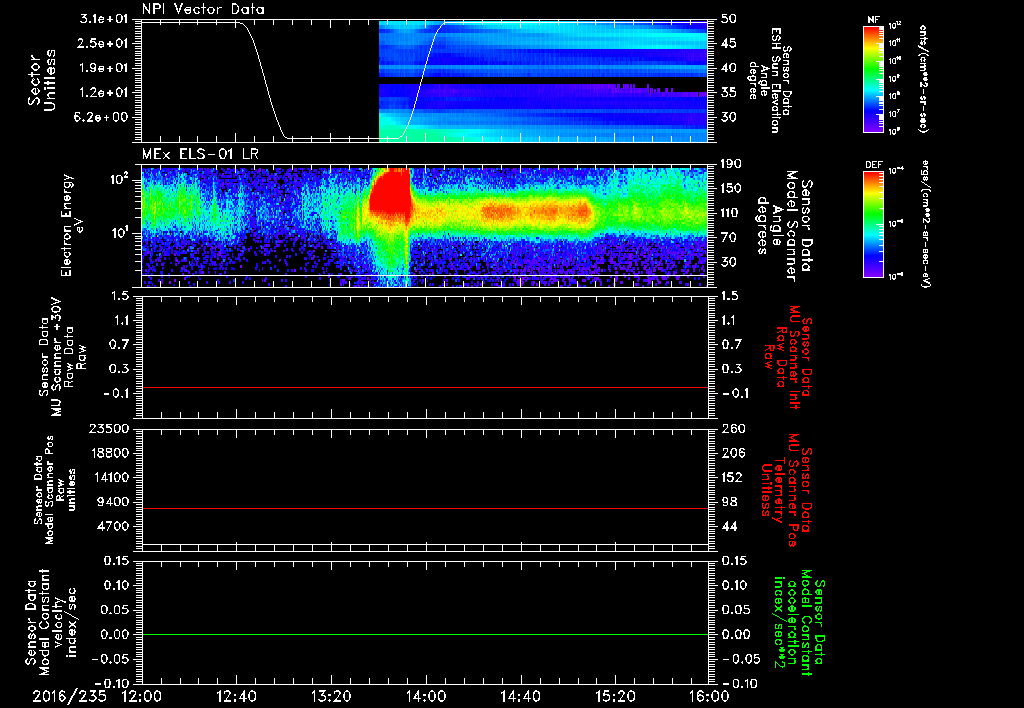
Task: Click the DEF colorbar title
Action: tap(873, 165)
